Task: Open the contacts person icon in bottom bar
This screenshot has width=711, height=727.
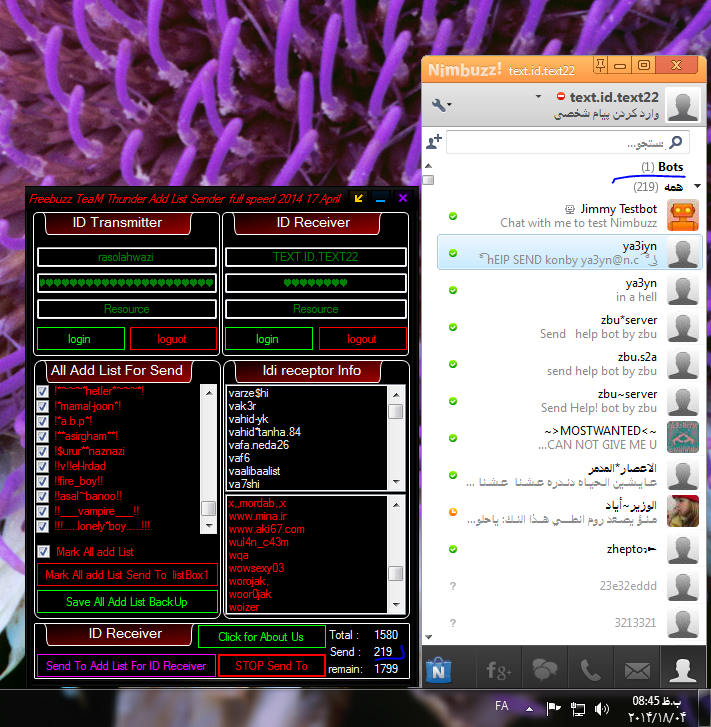Action: (x=683, y=670)
